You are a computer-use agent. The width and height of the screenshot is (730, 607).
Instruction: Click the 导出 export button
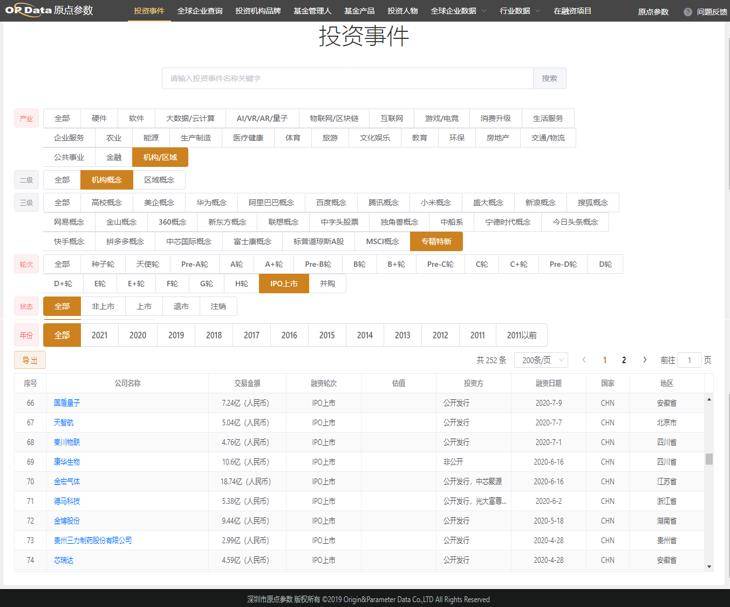tap(30, 360)
